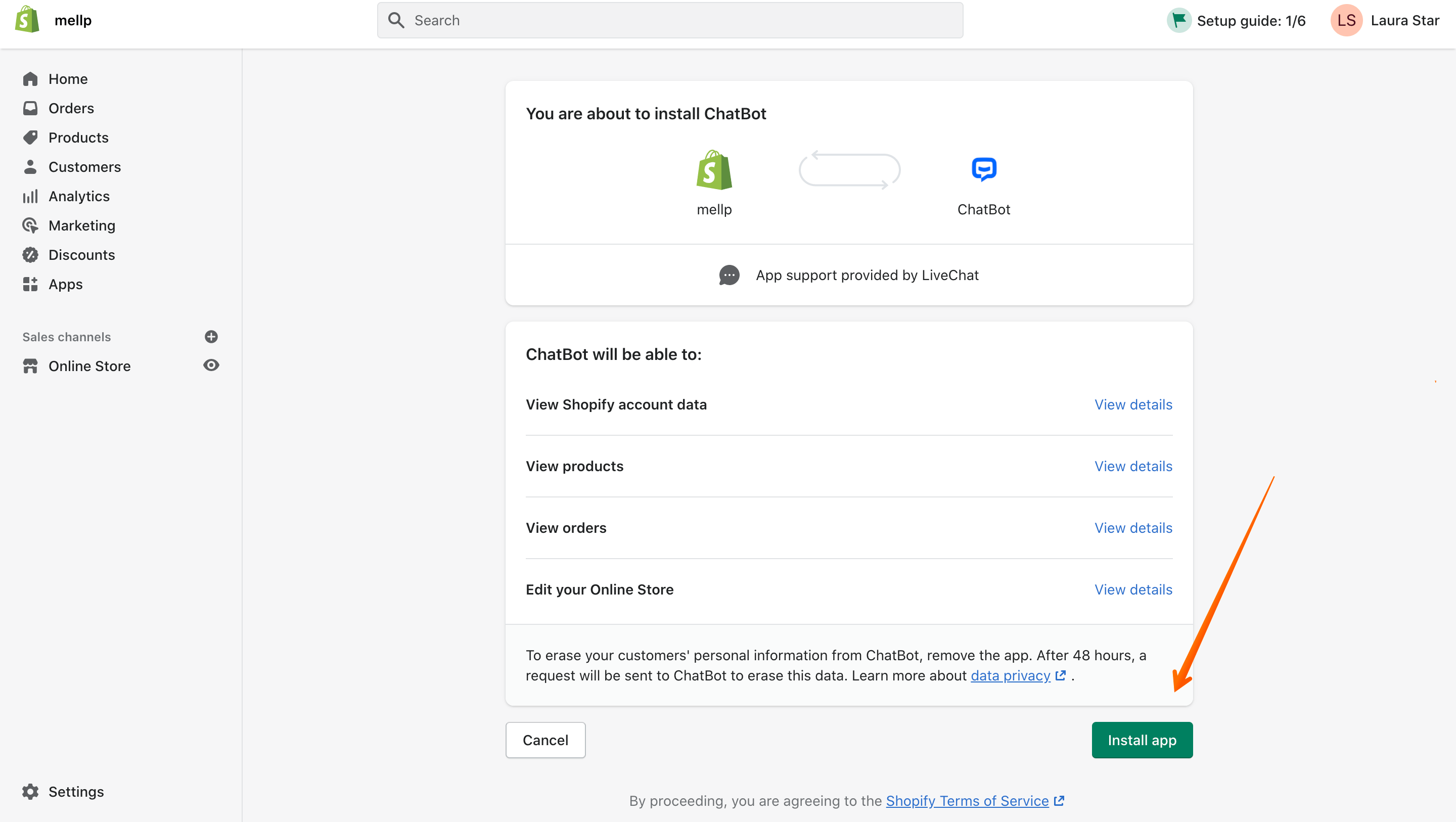Add a sales channel with the plus icon
The height and width of the screenshot is (822, 1456).
211,337
